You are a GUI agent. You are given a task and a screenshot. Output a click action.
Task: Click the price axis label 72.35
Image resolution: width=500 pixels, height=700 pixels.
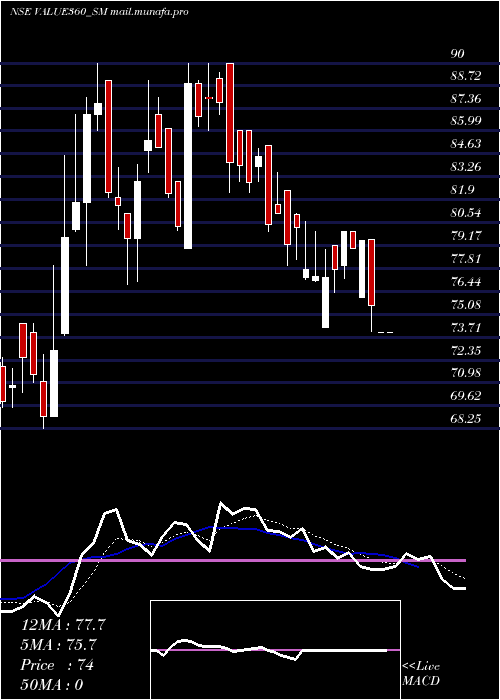point(466,351)
